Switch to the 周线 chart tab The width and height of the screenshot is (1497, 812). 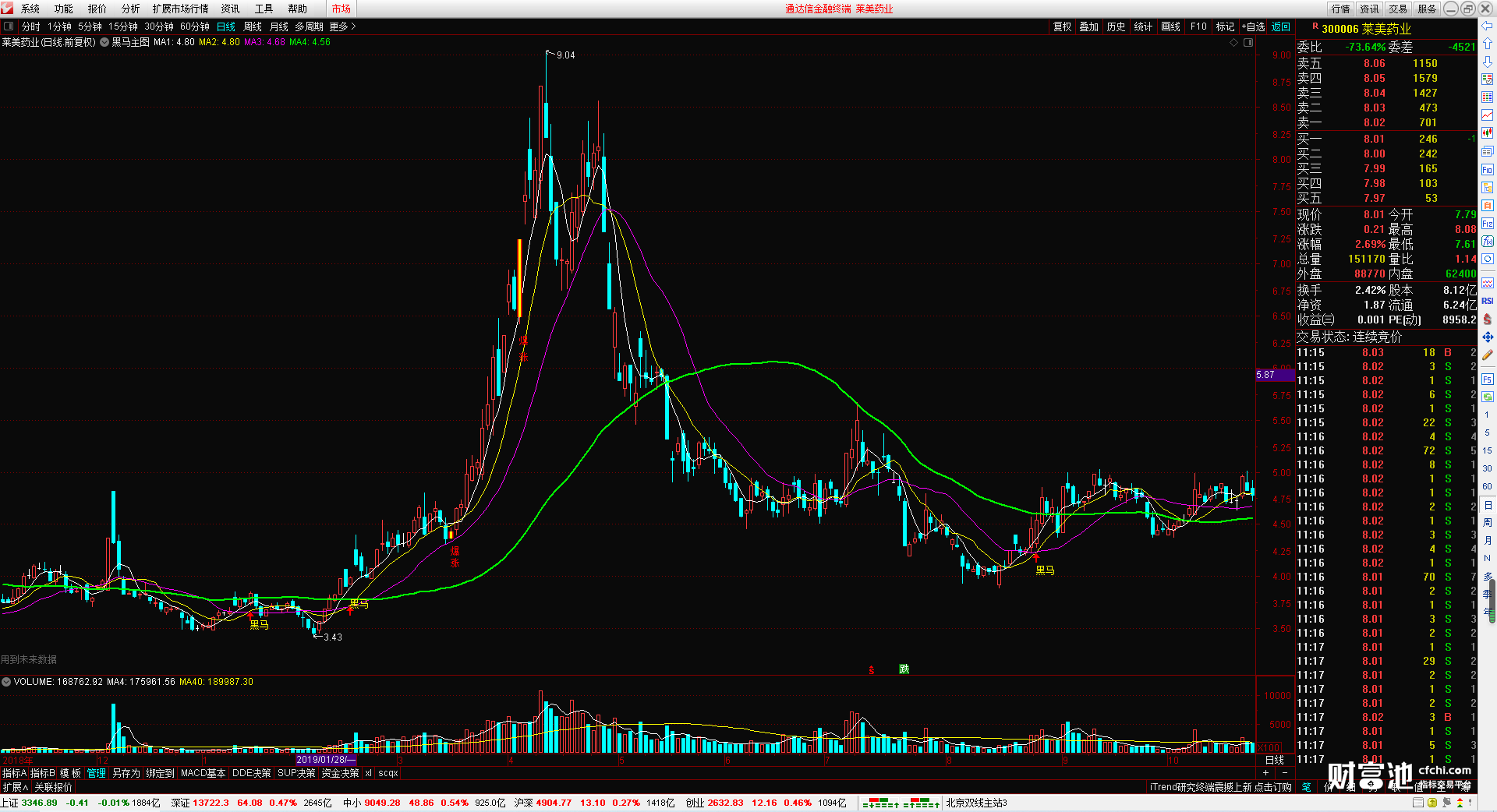point(253,26)
